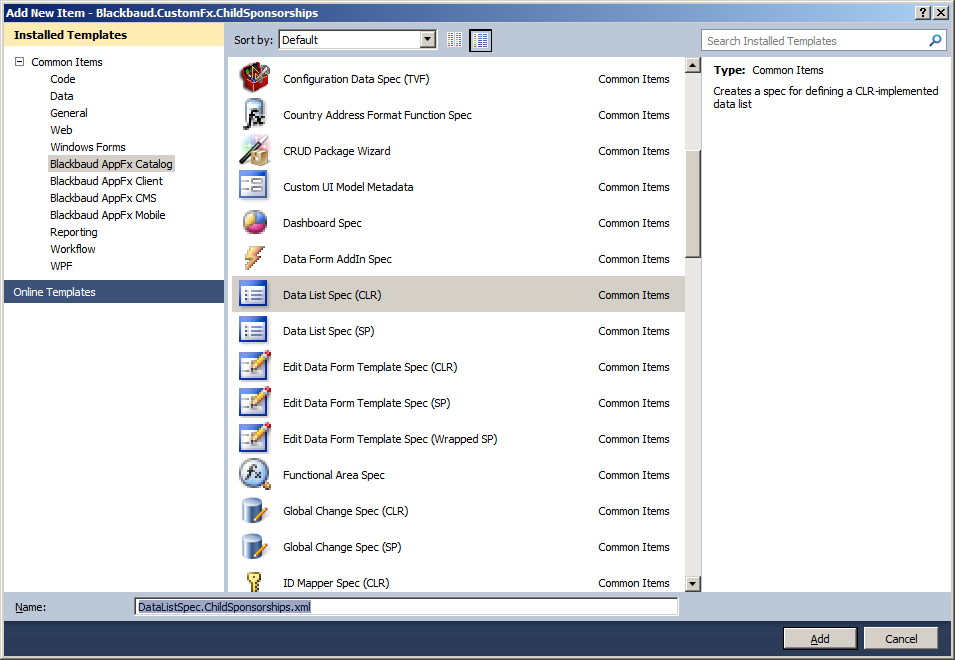Click the Add button
The height and width of the screenshot is (660, 955).
(x=820, y=639)
